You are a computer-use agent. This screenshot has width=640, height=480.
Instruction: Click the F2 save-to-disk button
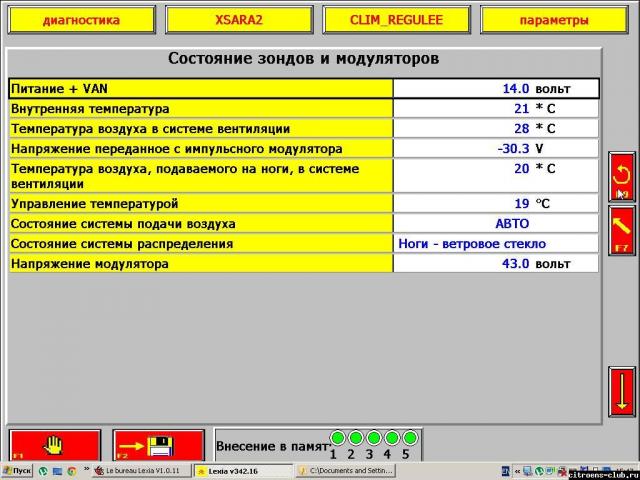[x=158, y=444]
